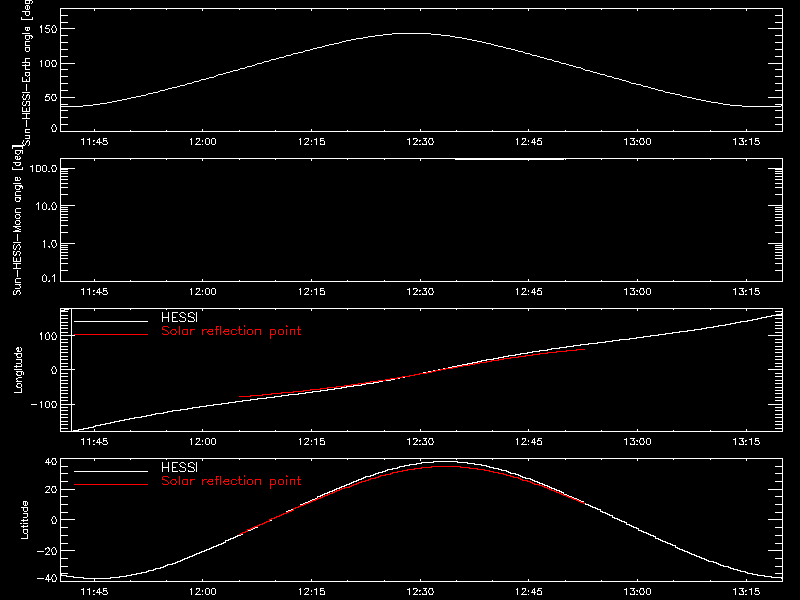Image resolution: width=800 pixels, height=600 pixels.
Task: Select the 100.0 tick on Moon angle plot
Action: (x=43, y=169)
